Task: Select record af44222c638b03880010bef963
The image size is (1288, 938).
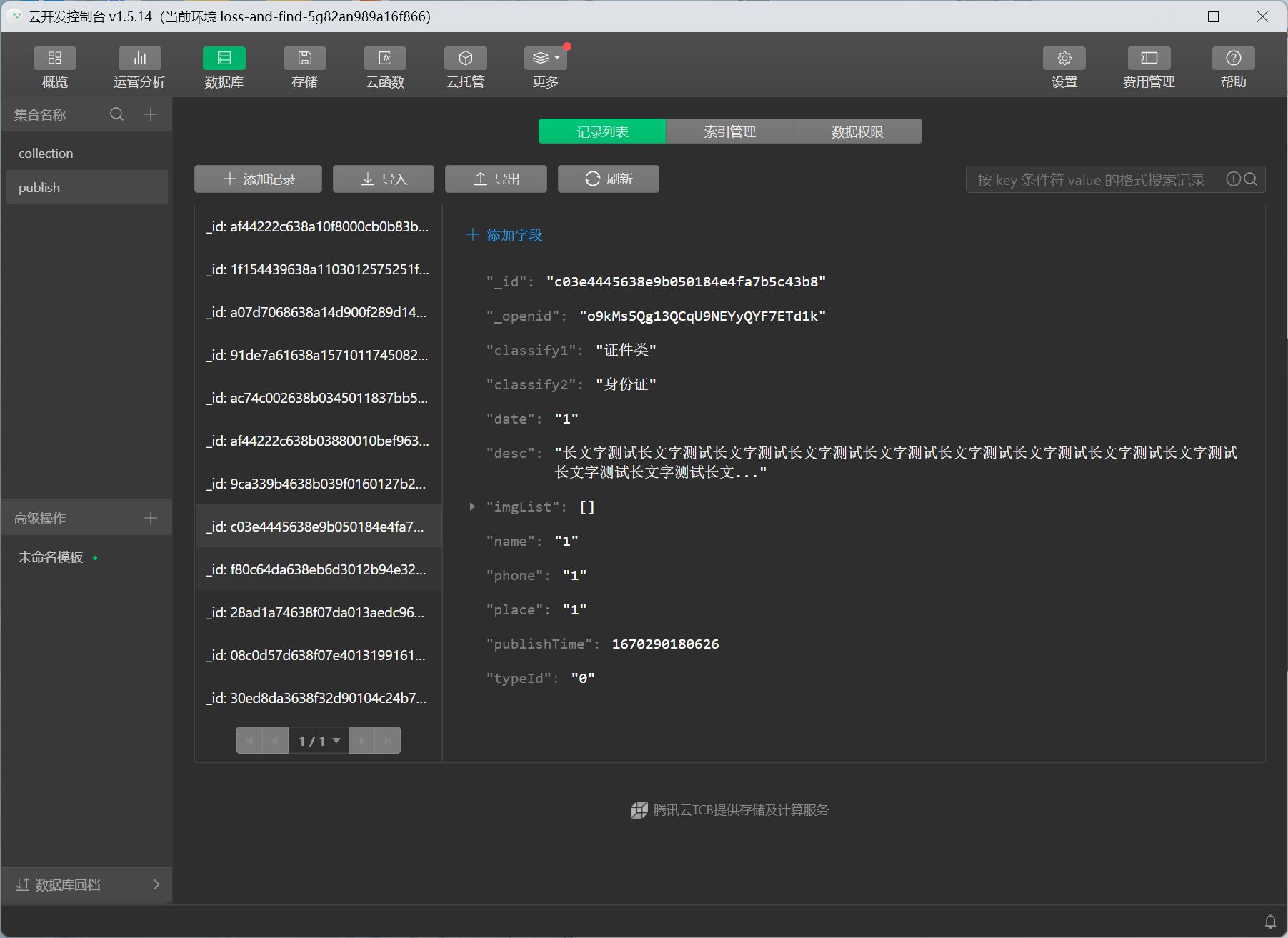Action: (x=319, y=441)
